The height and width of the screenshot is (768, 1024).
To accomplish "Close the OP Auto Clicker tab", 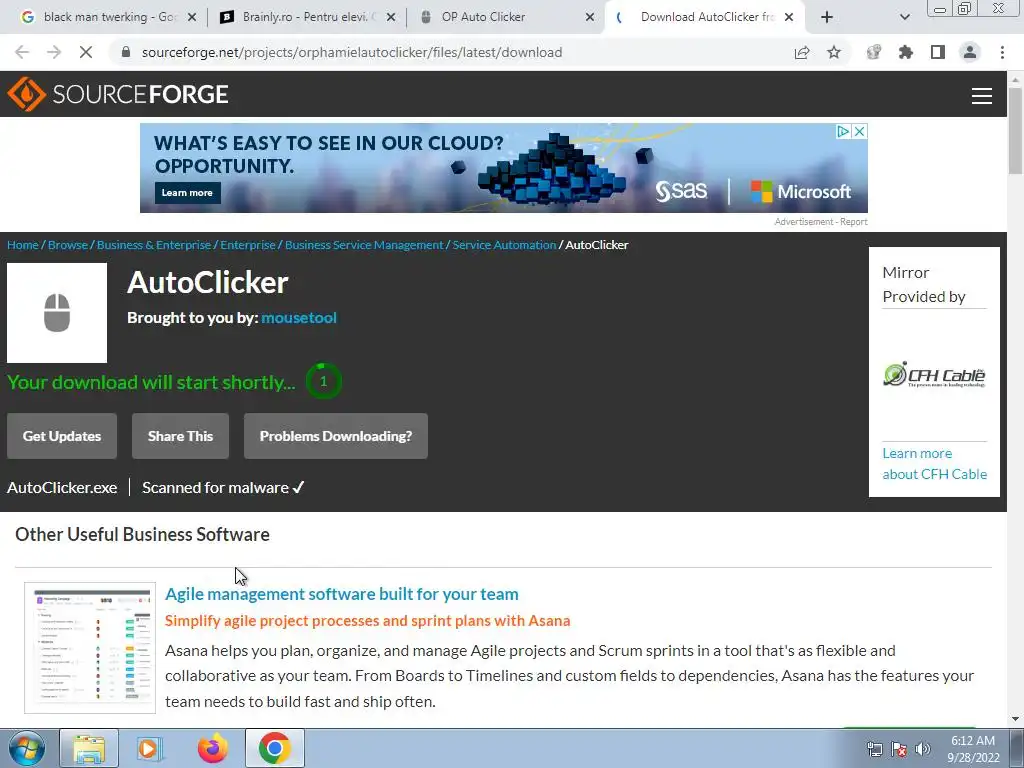I will (x=590, y=18).
